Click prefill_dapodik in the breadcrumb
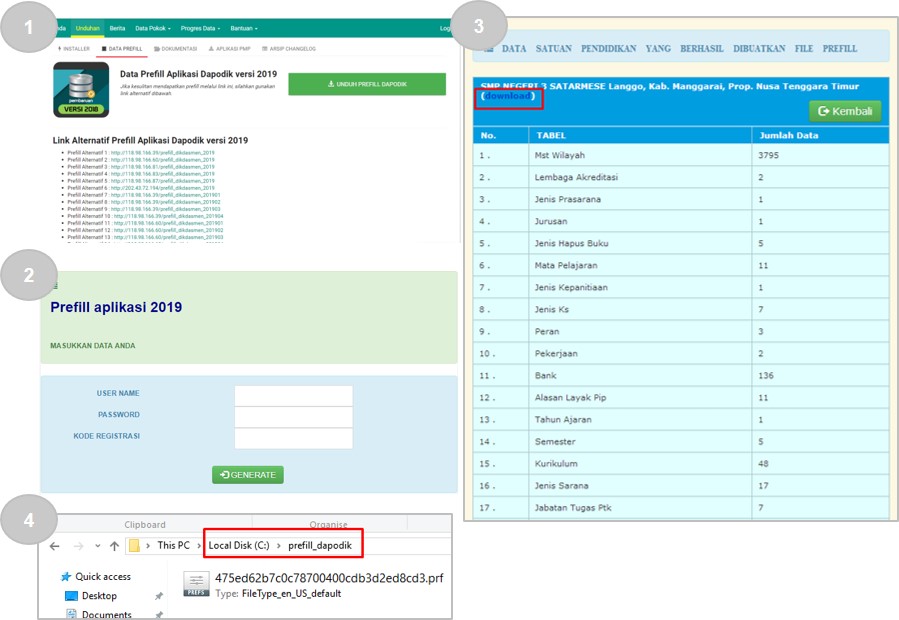Screen dimensions: 899x620 point(320,545)
